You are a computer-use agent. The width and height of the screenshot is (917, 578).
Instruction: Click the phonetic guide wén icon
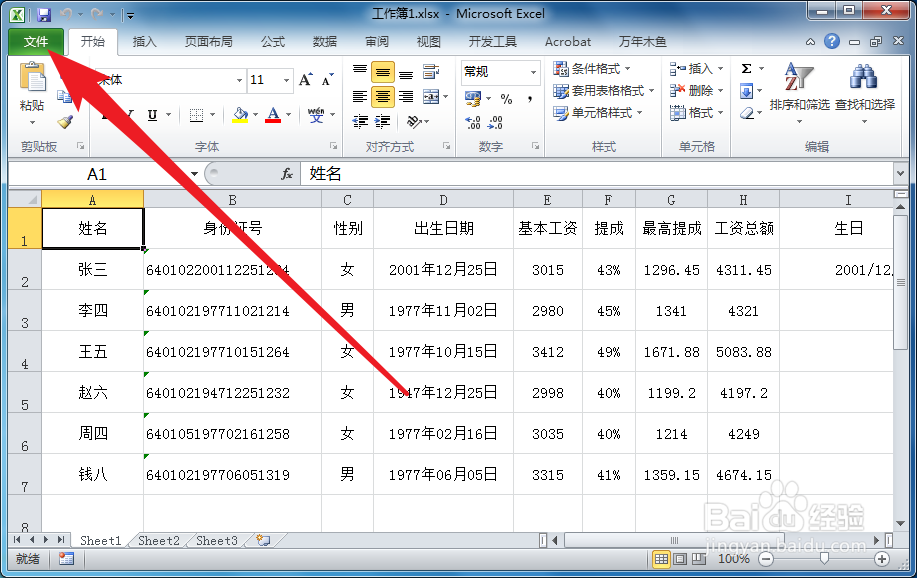(x=316, y=115)
